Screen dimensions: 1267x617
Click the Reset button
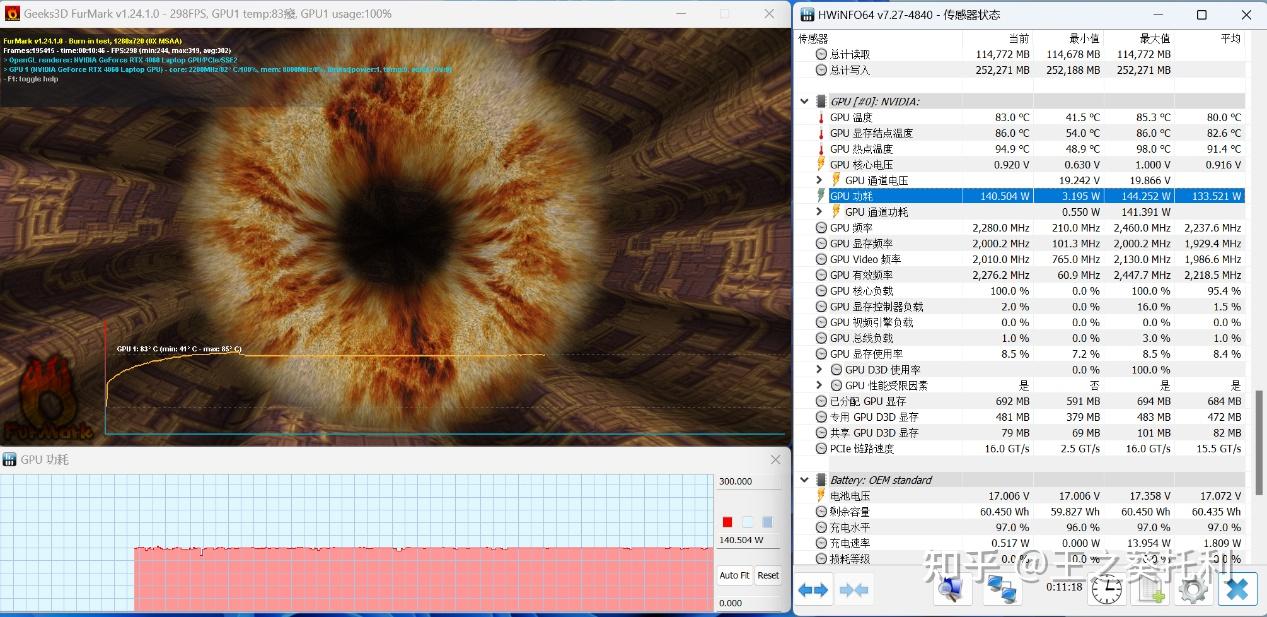point(767,575)
